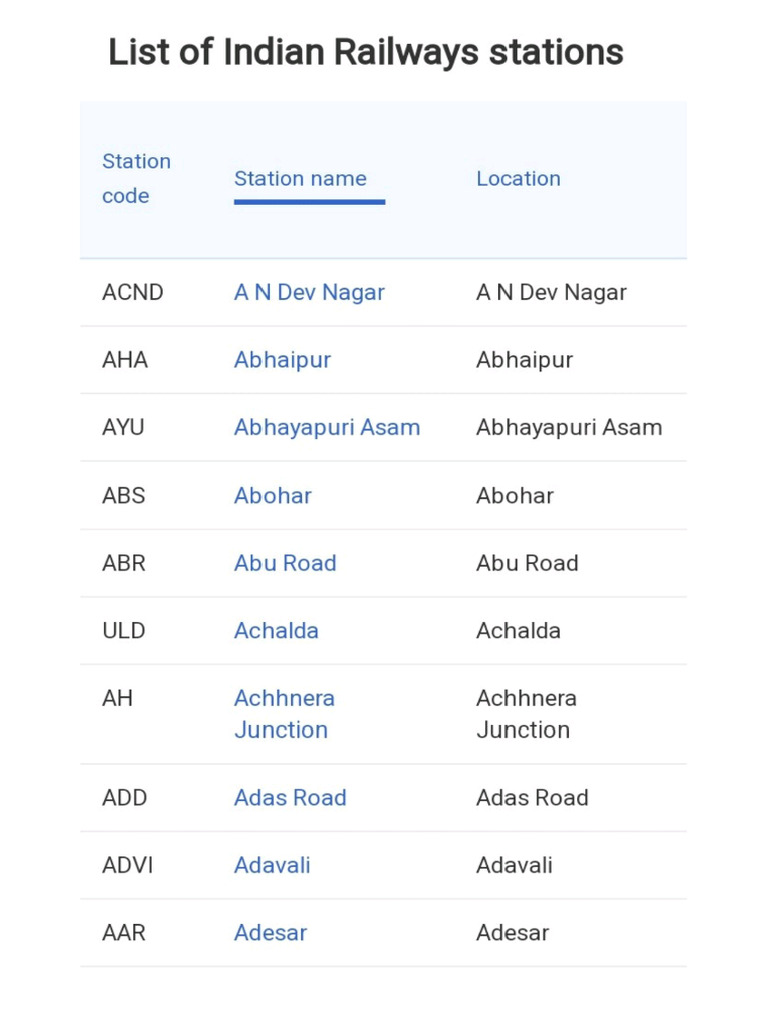The image size is (768, 1024).
Task: Open the Abu Road station link
Action: [285, 563]
